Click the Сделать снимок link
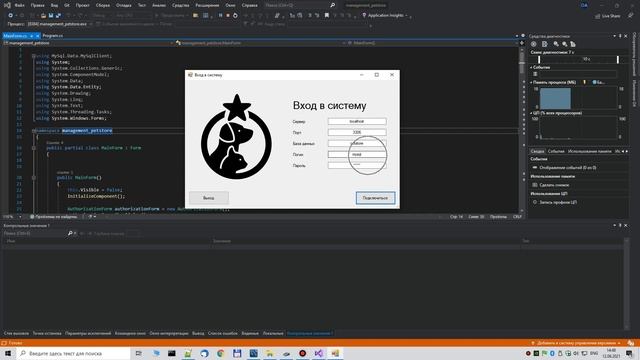Image resolution: width=640 pixels, height=360 pixels. (554, 185)
